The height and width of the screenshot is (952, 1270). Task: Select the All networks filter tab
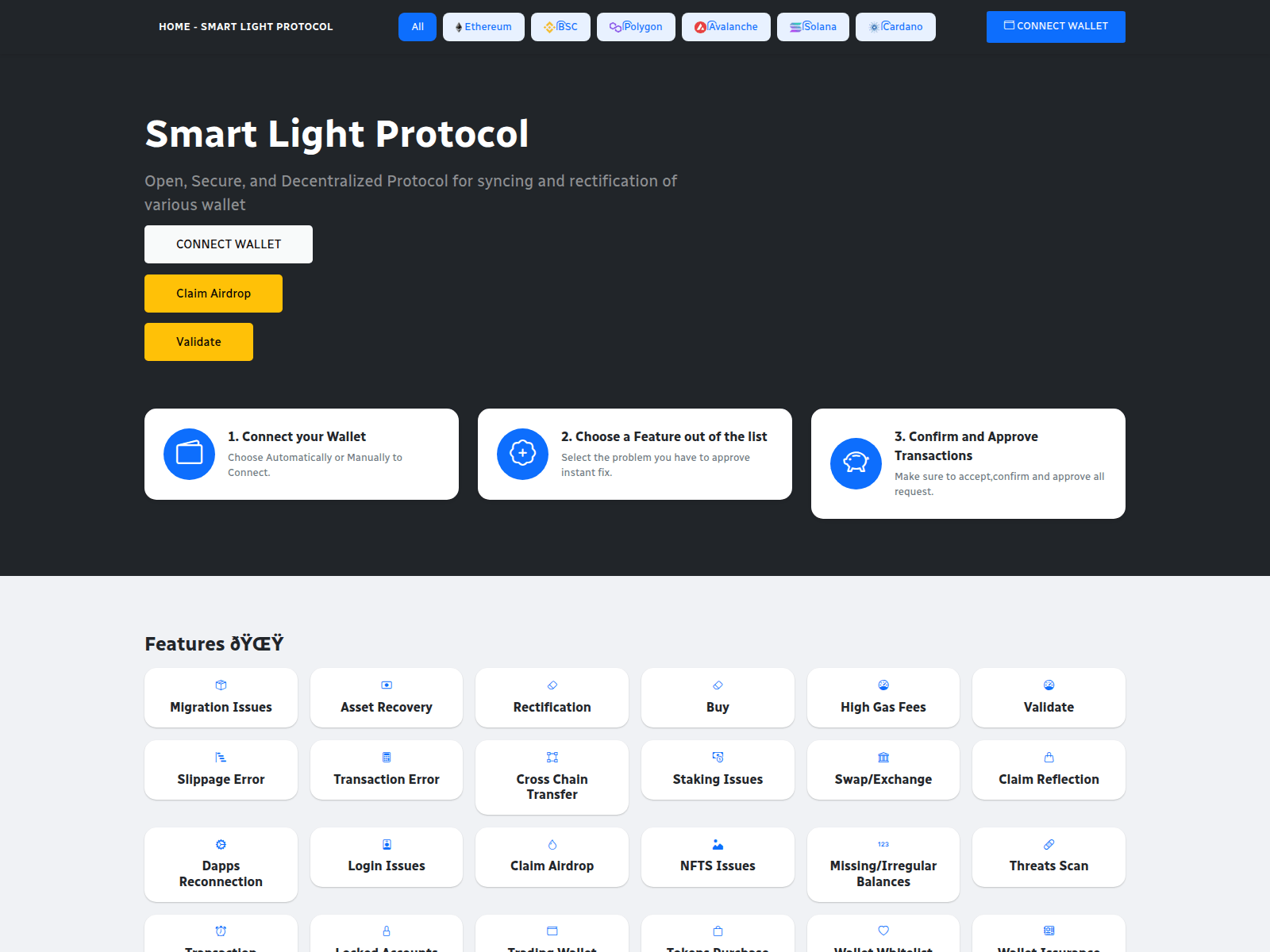click(x=418, y=27)
